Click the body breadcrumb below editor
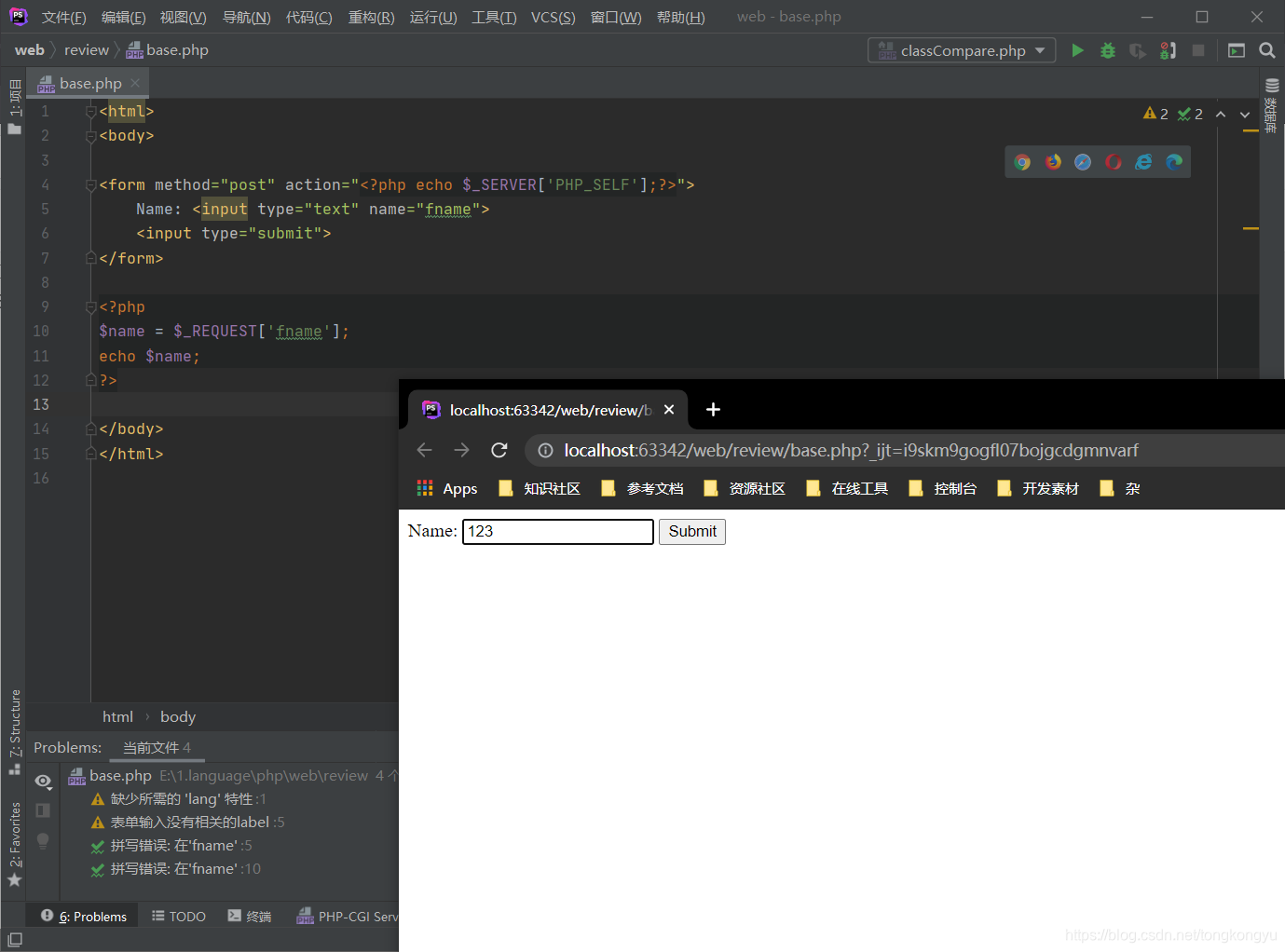 (178, 717)
